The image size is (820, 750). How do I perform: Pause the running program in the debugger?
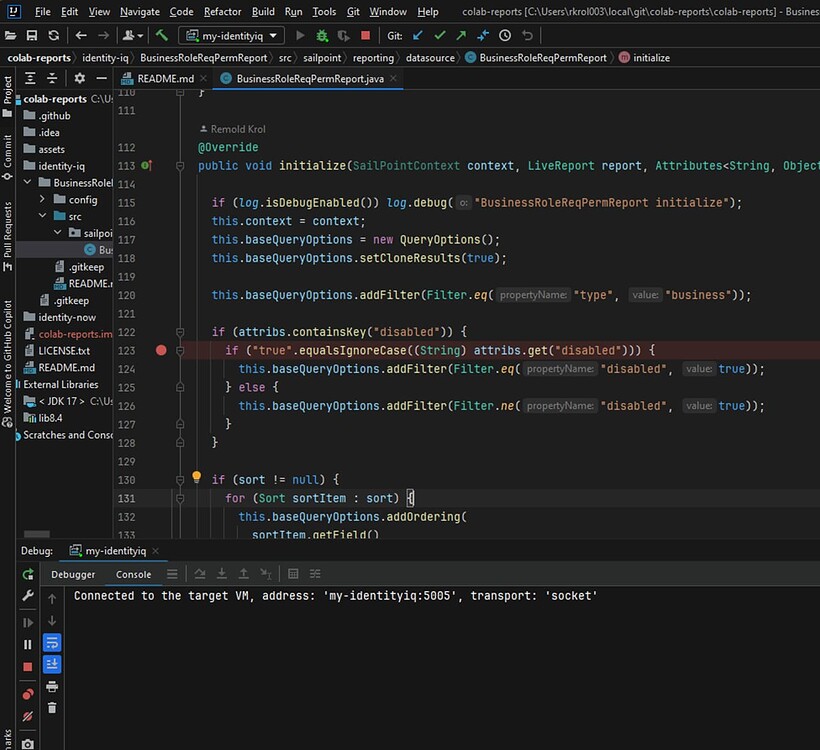[x=29, y=642]
